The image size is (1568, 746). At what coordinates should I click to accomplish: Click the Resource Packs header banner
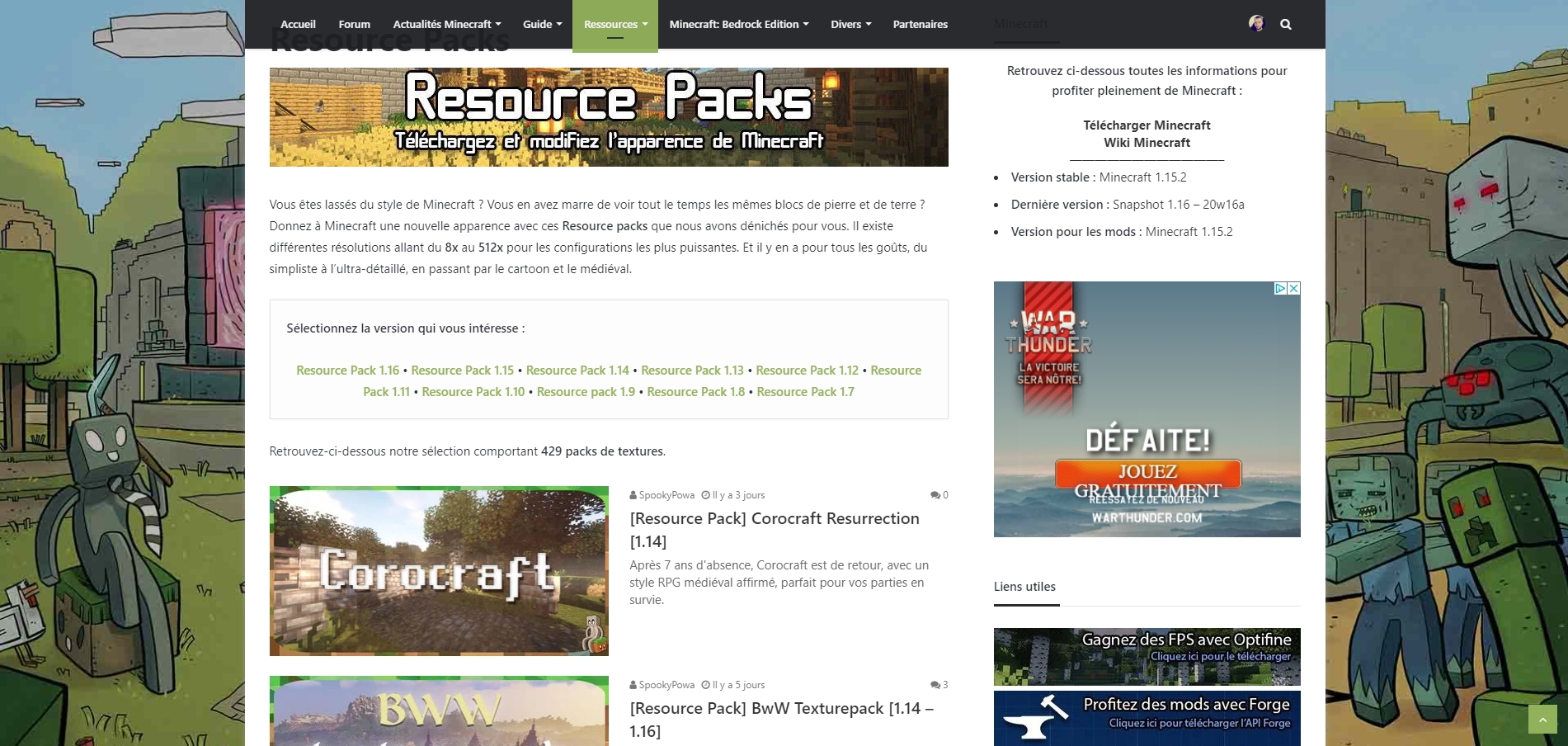[609, 117]
